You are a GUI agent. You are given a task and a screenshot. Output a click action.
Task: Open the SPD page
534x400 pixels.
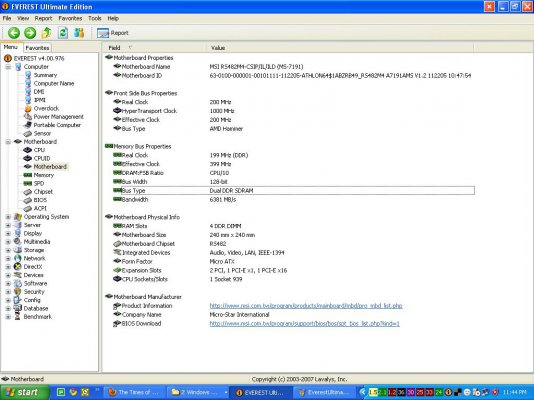39,183
